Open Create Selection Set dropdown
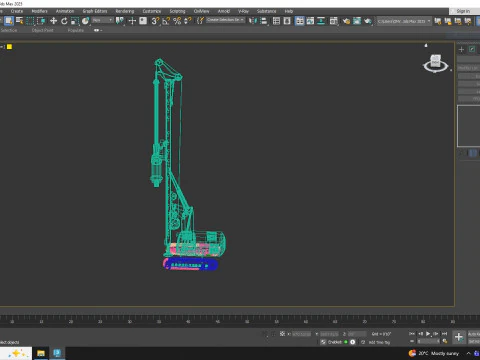This screenshot has height=360, width=480. tap(225, 20)
